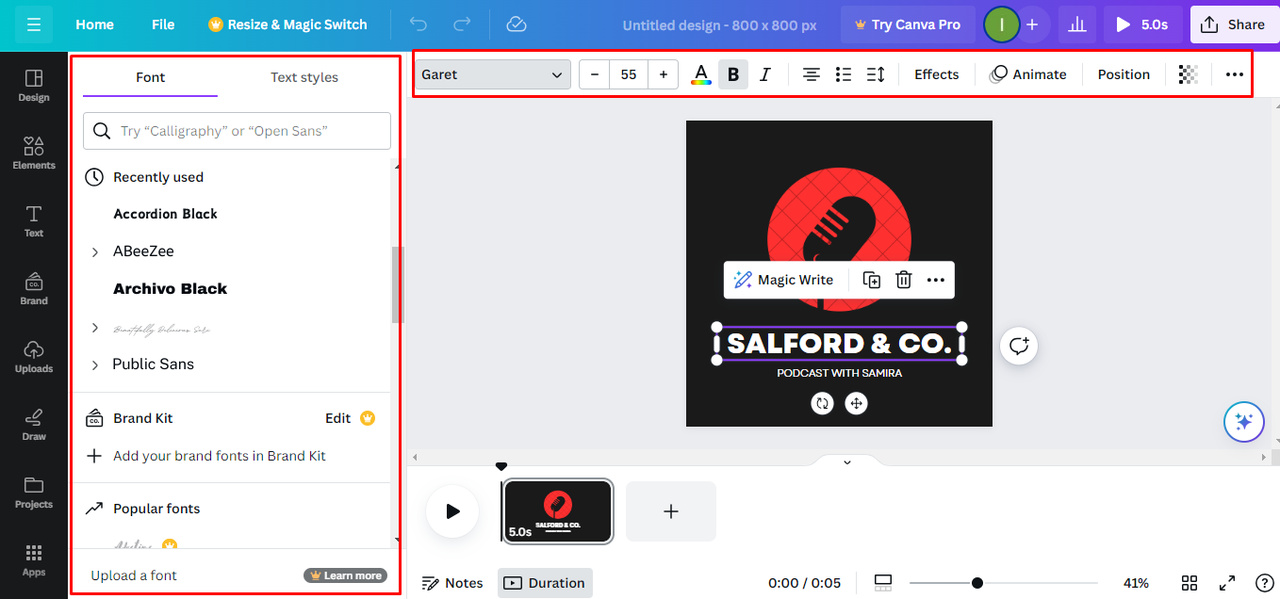
Task: Click Magic Write
Action: 784,280
